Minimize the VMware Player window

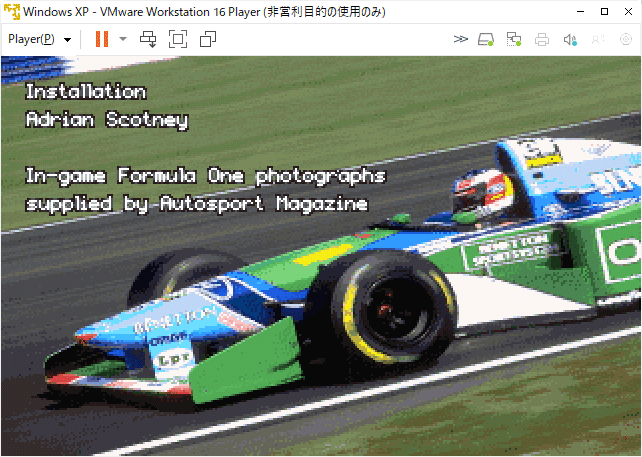pyautogui.click(x=580, y=11)
